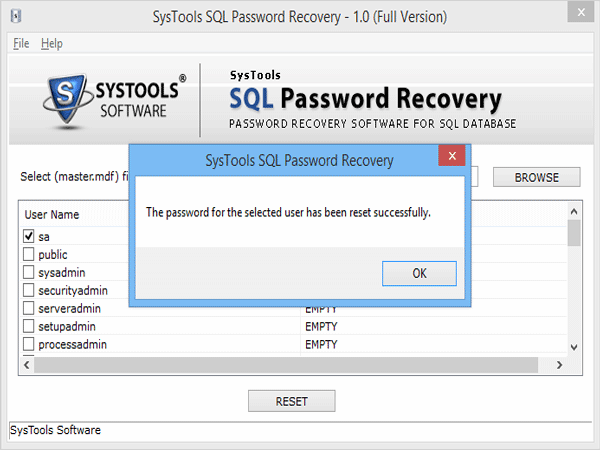Screen dimensions: 600x450
Task: Open the File menu
Action: pos(21,44)
